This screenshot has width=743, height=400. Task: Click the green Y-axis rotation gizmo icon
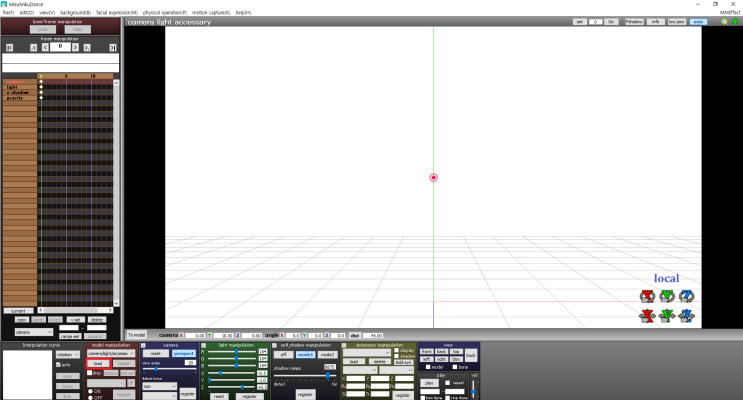[666, 296]
